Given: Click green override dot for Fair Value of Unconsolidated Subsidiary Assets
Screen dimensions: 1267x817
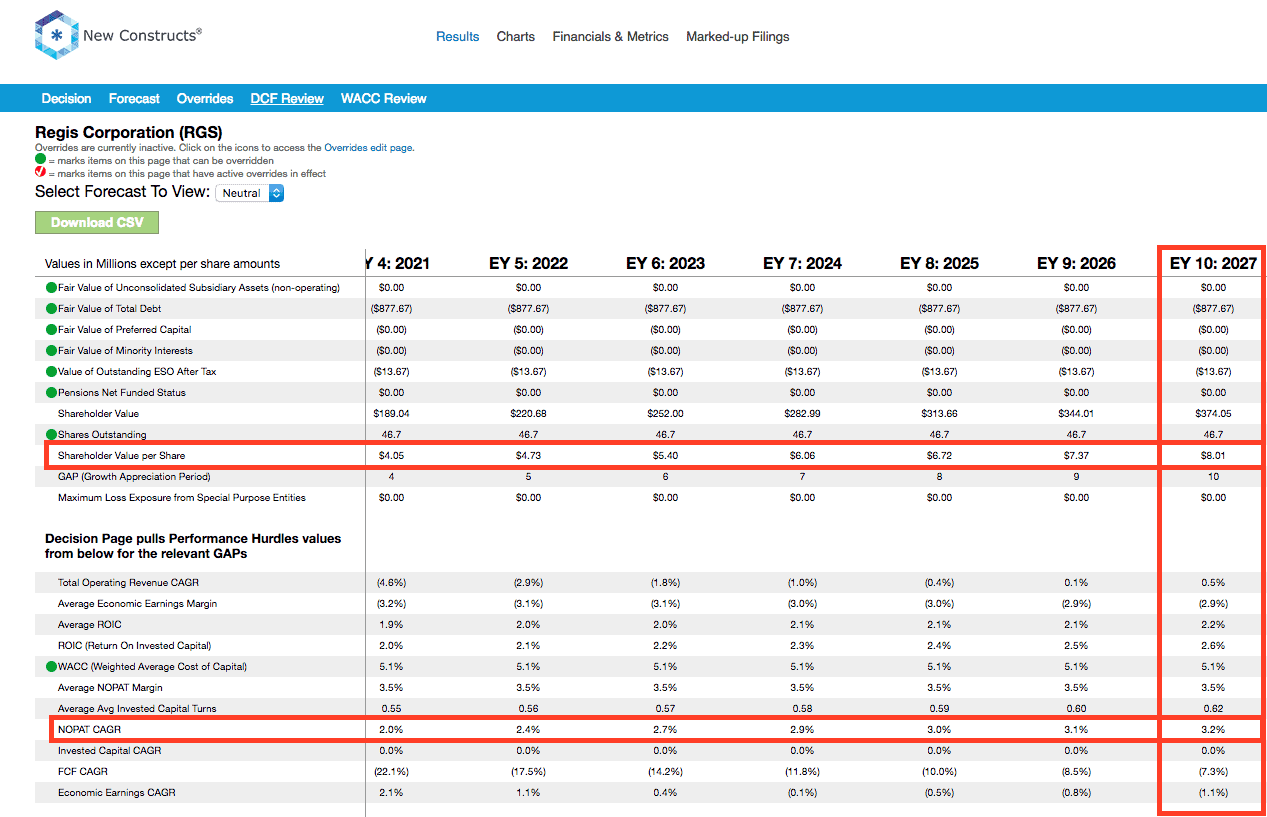Looking at the screenshot, I should [x=51, y=288].
